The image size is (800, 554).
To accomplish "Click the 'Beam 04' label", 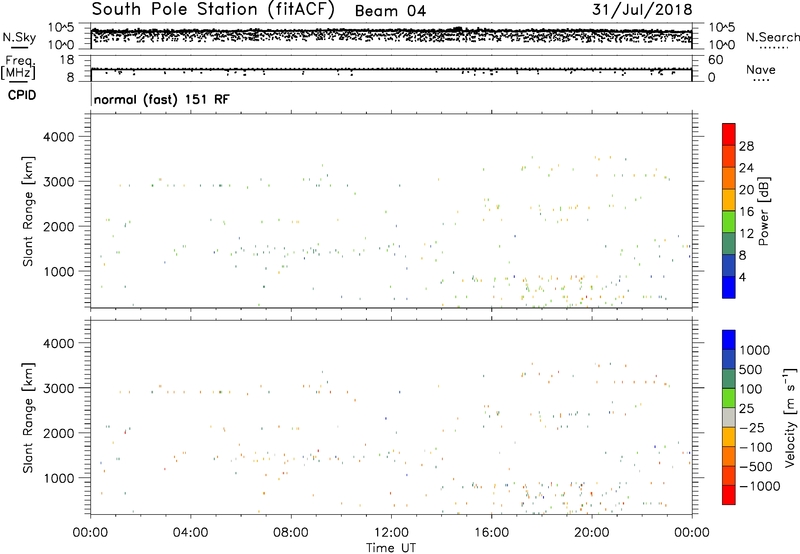I will 390,11.
